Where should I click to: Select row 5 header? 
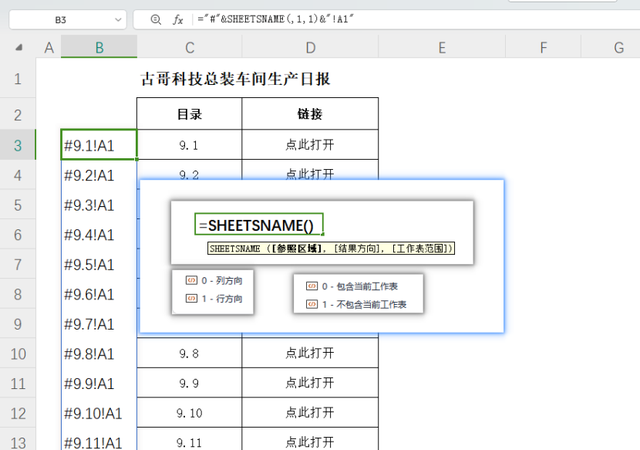pos(18,205)
